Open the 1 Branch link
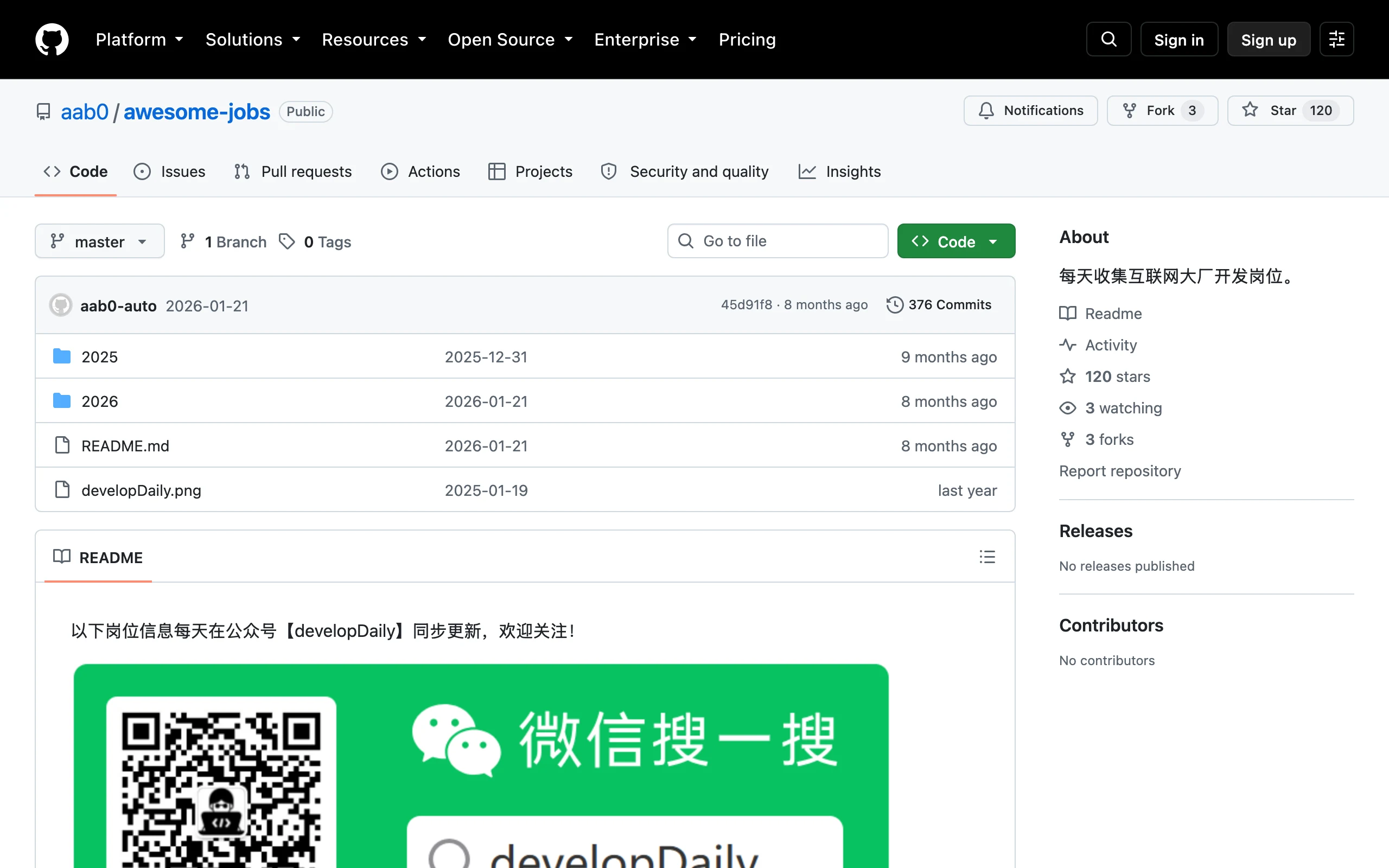The width and height of the screenshot is (1389, 868). [224, 242]
